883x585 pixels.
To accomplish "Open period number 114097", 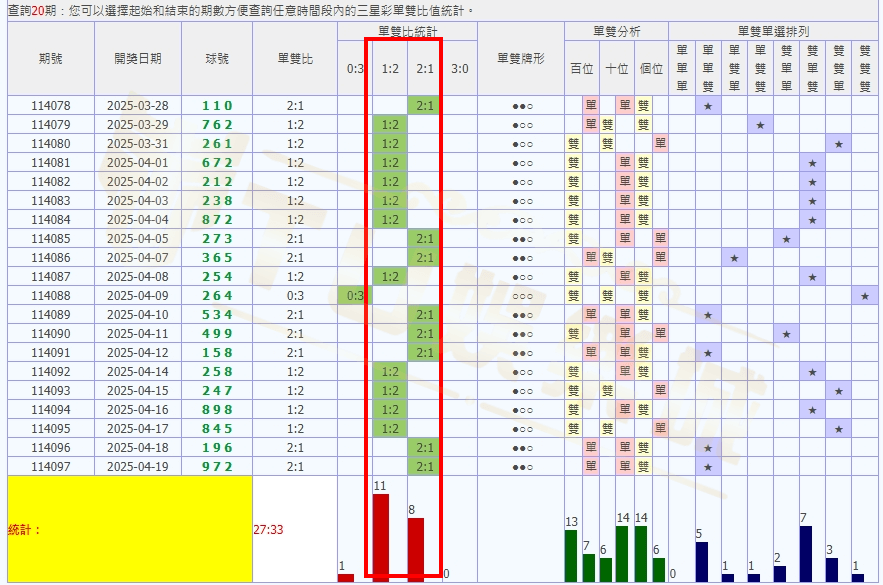I will [x=50, y=467].
